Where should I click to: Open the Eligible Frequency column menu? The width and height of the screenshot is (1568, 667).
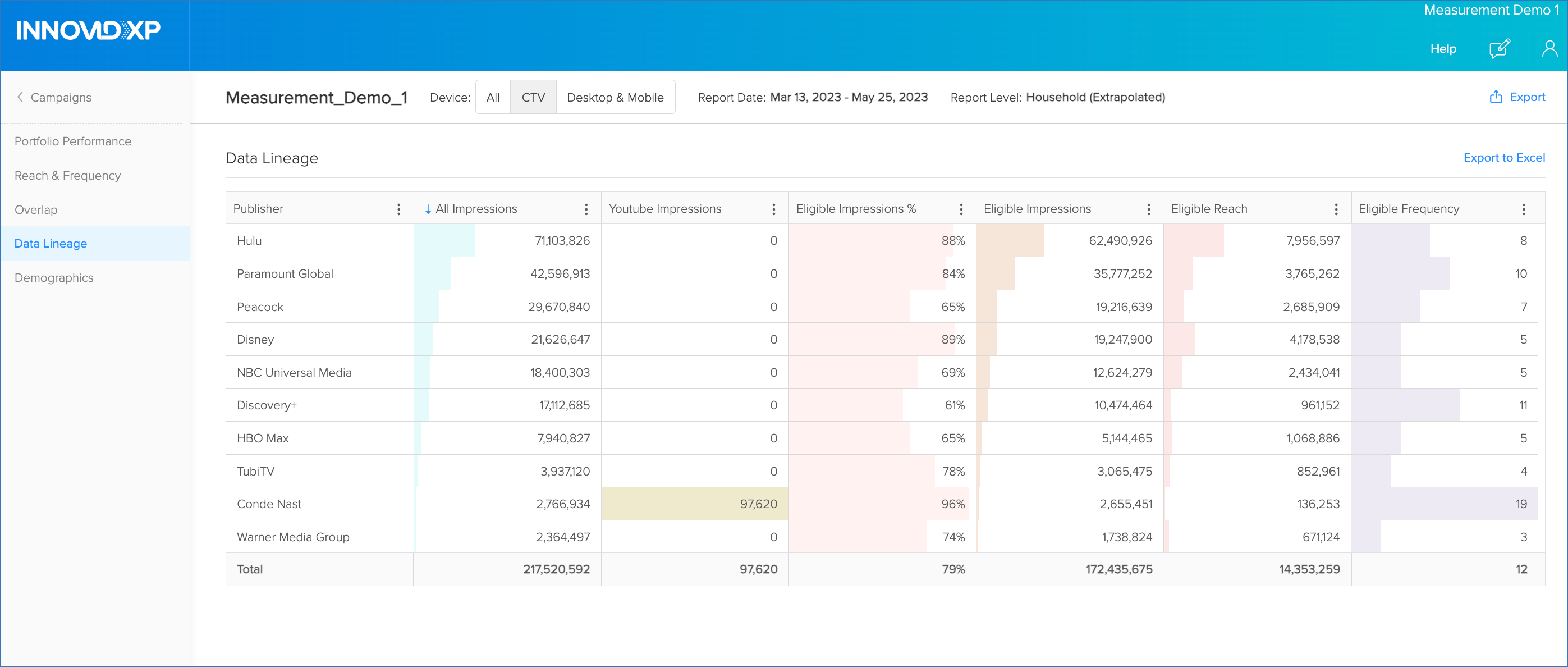click(x=1524, y=208)
